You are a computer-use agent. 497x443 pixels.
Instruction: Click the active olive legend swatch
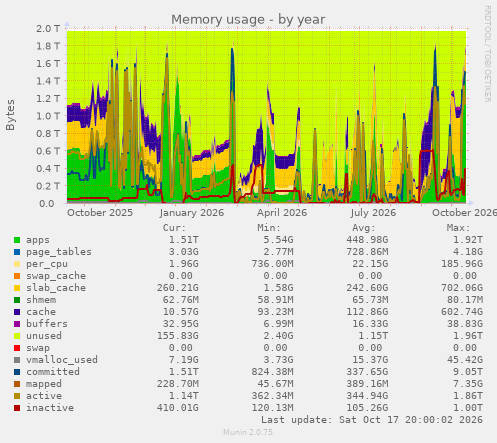(17, 396)
